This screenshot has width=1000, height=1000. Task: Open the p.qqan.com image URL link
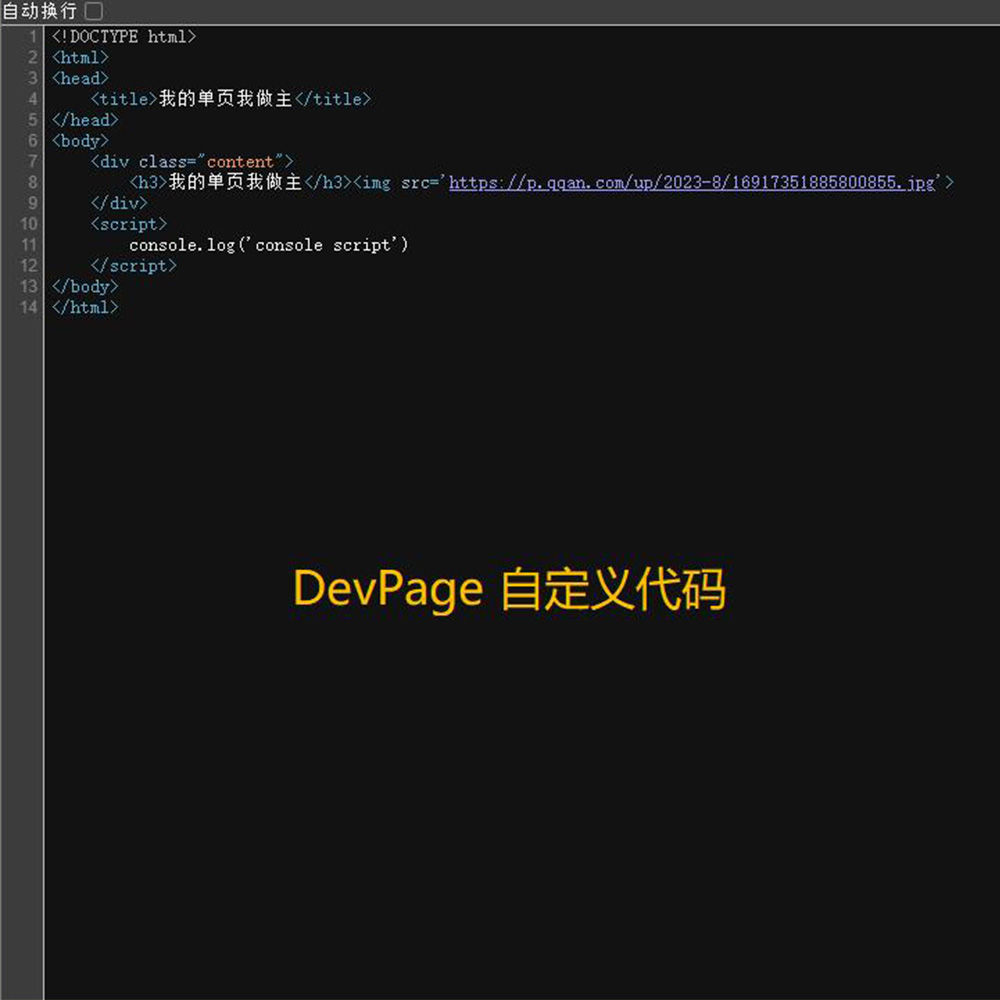pyautogui.click(x=692, y=182)
